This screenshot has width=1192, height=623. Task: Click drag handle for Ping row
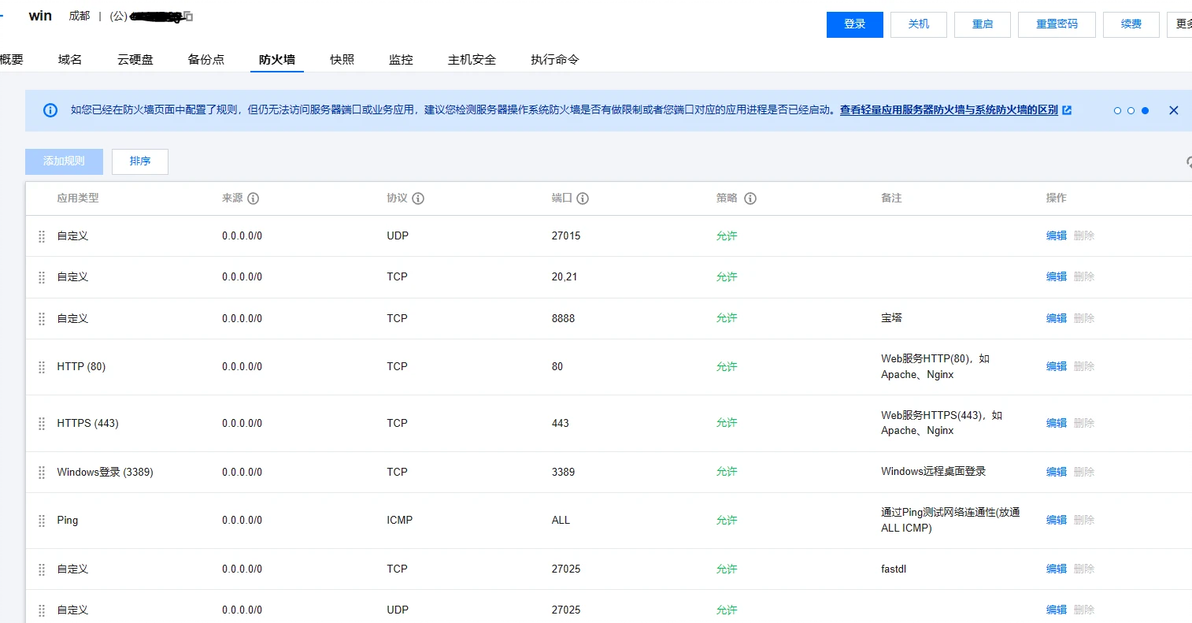point(42,520)
